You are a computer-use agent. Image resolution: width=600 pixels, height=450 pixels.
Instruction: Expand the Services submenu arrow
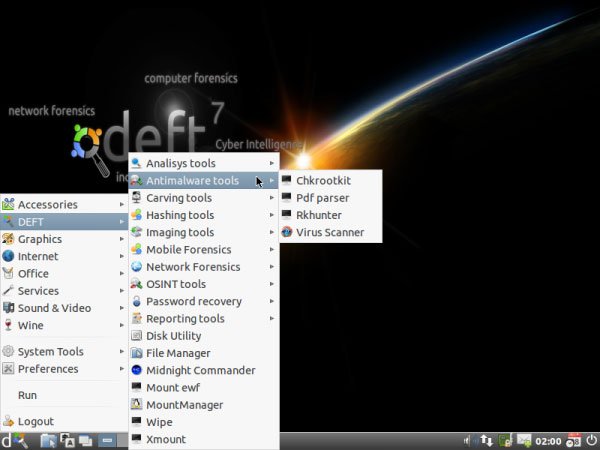[x=122, y=291]
